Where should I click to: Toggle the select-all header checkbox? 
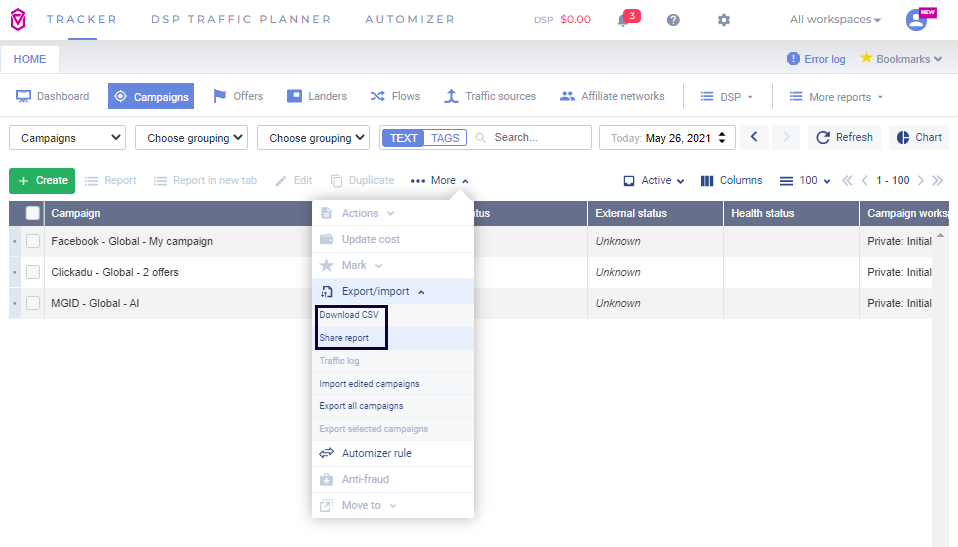pos(33,213)
